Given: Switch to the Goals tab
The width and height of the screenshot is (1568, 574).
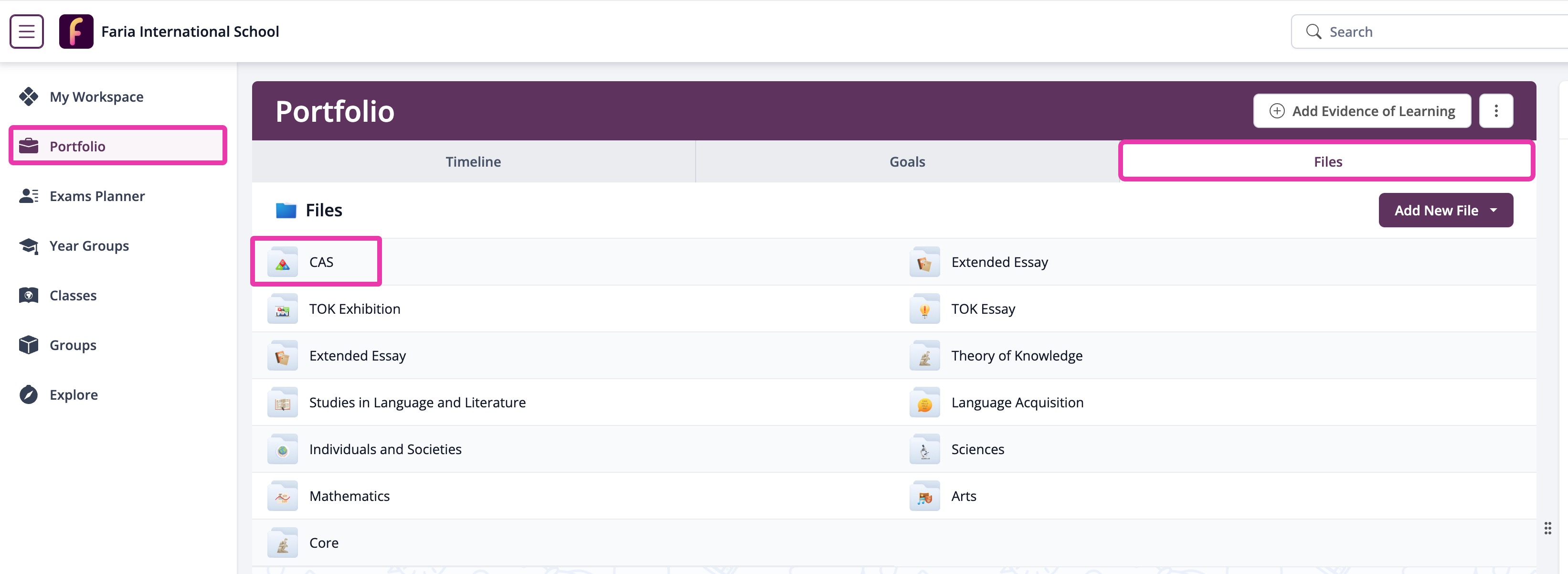Looking at the screenshot, I should click(906, 162).
